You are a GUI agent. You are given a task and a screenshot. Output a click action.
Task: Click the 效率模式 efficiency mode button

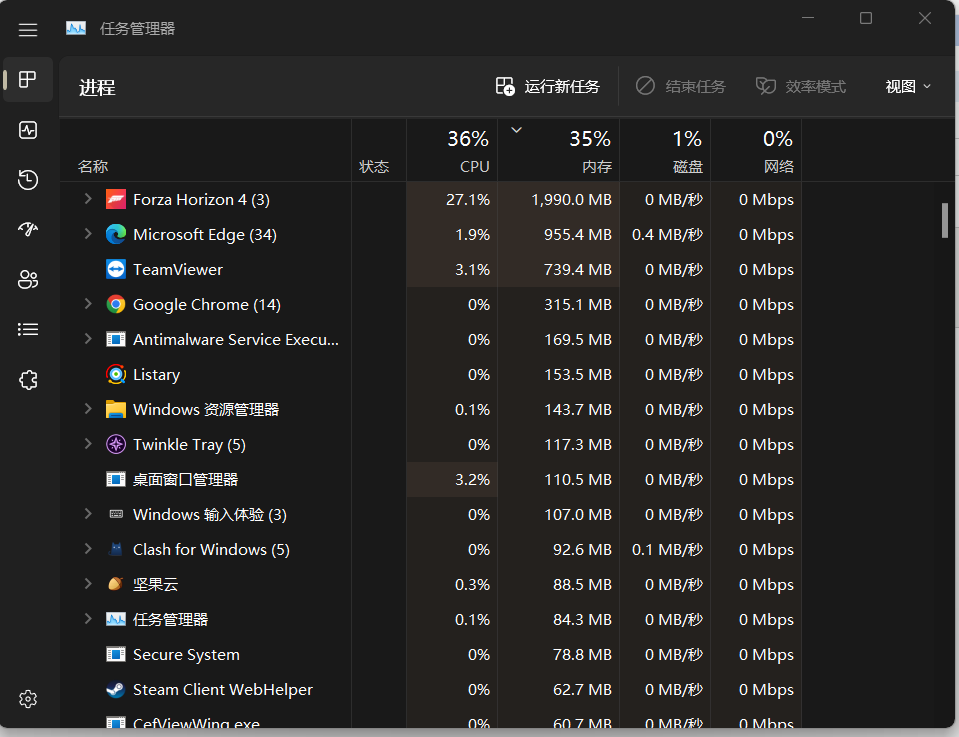[x=801, y=87]
